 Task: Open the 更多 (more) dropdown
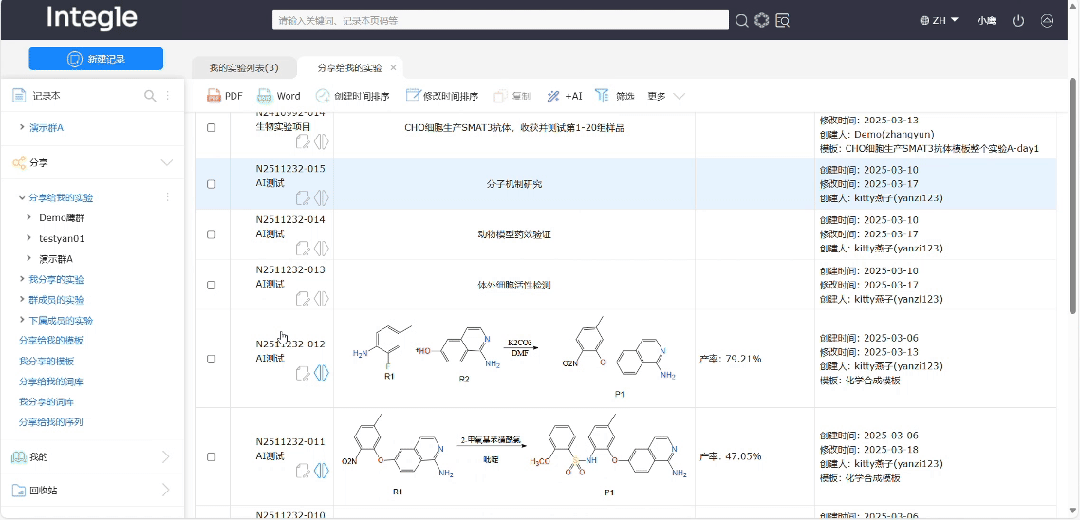(666, 96)
